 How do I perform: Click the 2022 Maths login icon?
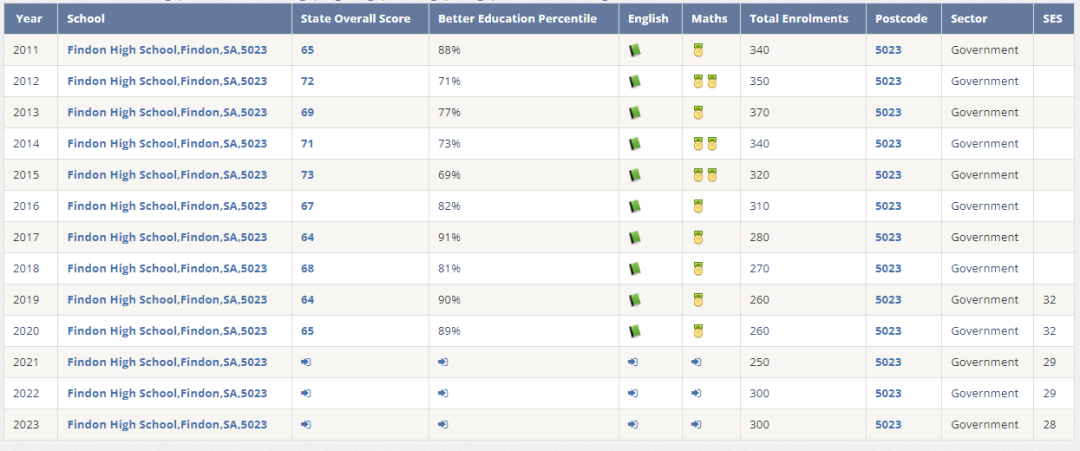(696, 393)
